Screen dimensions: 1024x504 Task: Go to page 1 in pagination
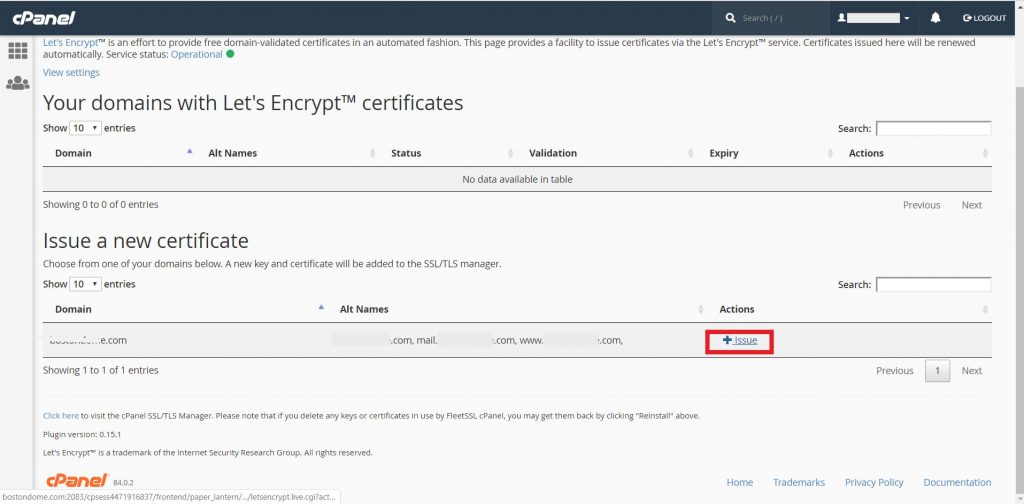[x=937, y=371]
